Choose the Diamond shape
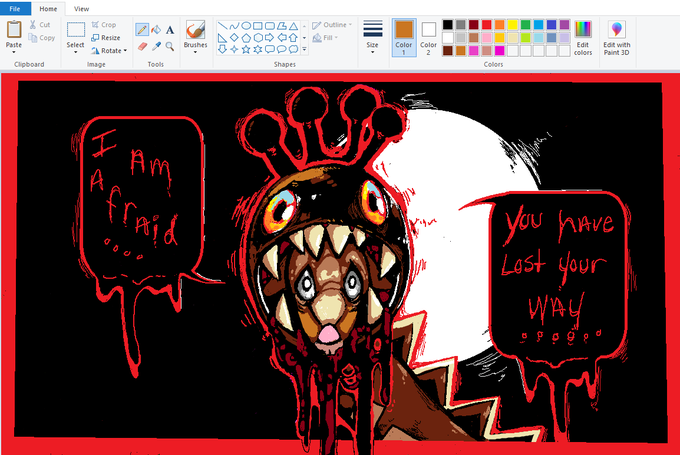This screenshot has height=455, width=680. point(234,38)
